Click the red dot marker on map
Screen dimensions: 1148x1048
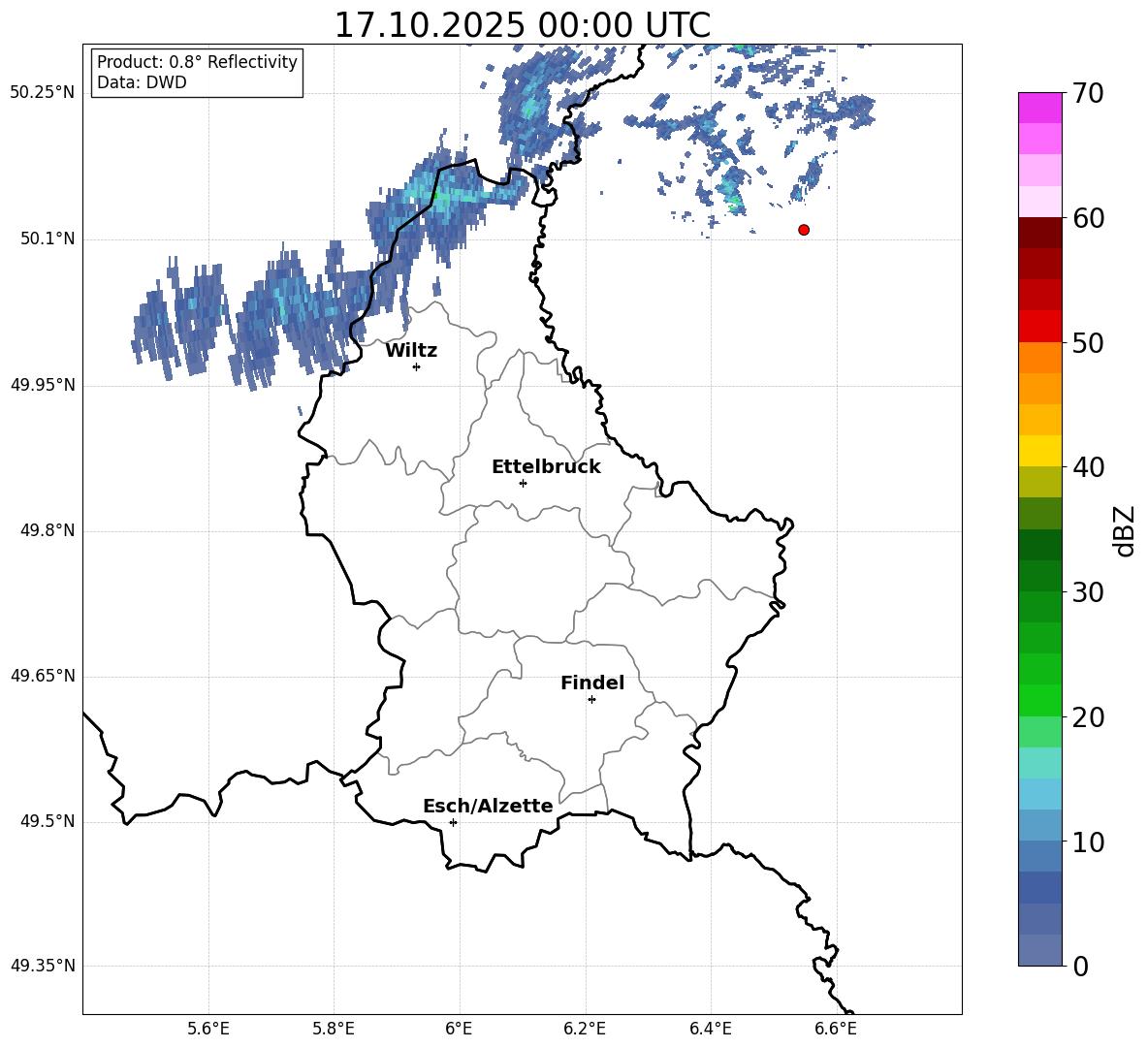point(804,230)
